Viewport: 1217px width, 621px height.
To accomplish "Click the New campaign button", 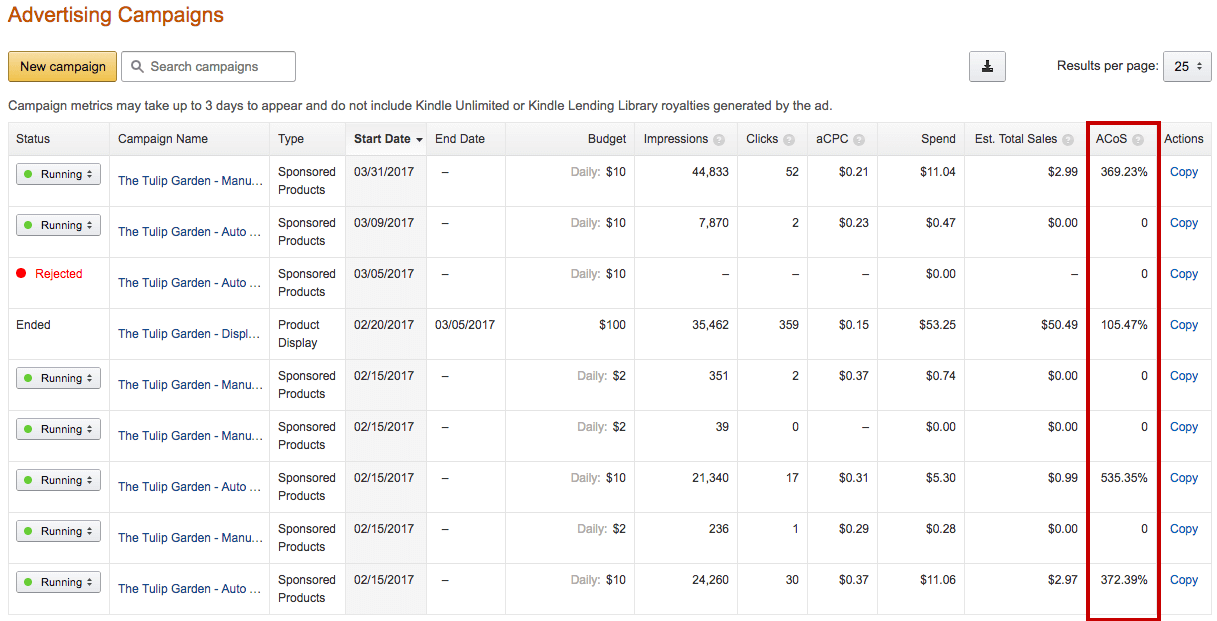I will (x=62, y=67).
